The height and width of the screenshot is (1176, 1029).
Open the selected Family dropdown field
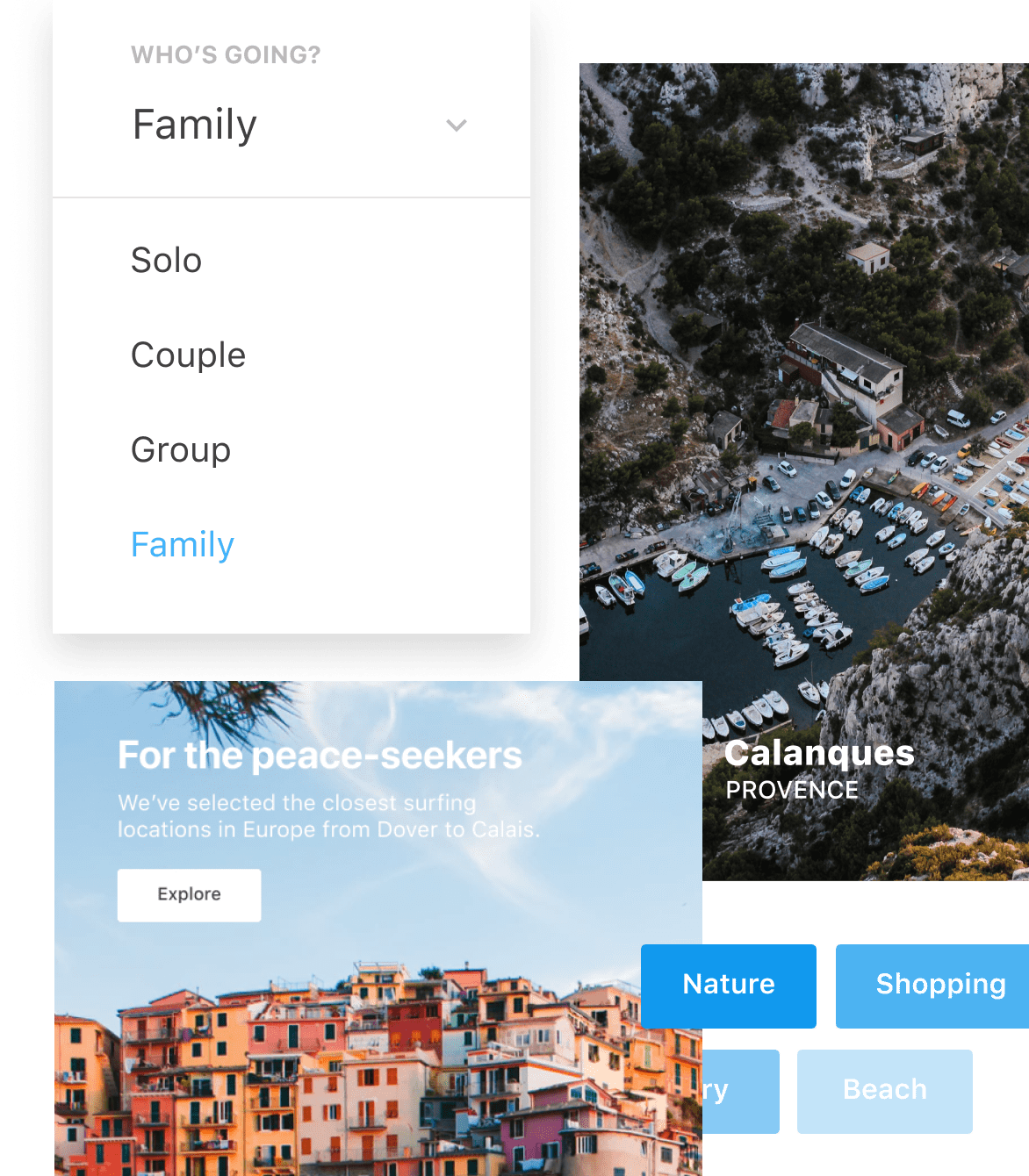click(291, 125)
